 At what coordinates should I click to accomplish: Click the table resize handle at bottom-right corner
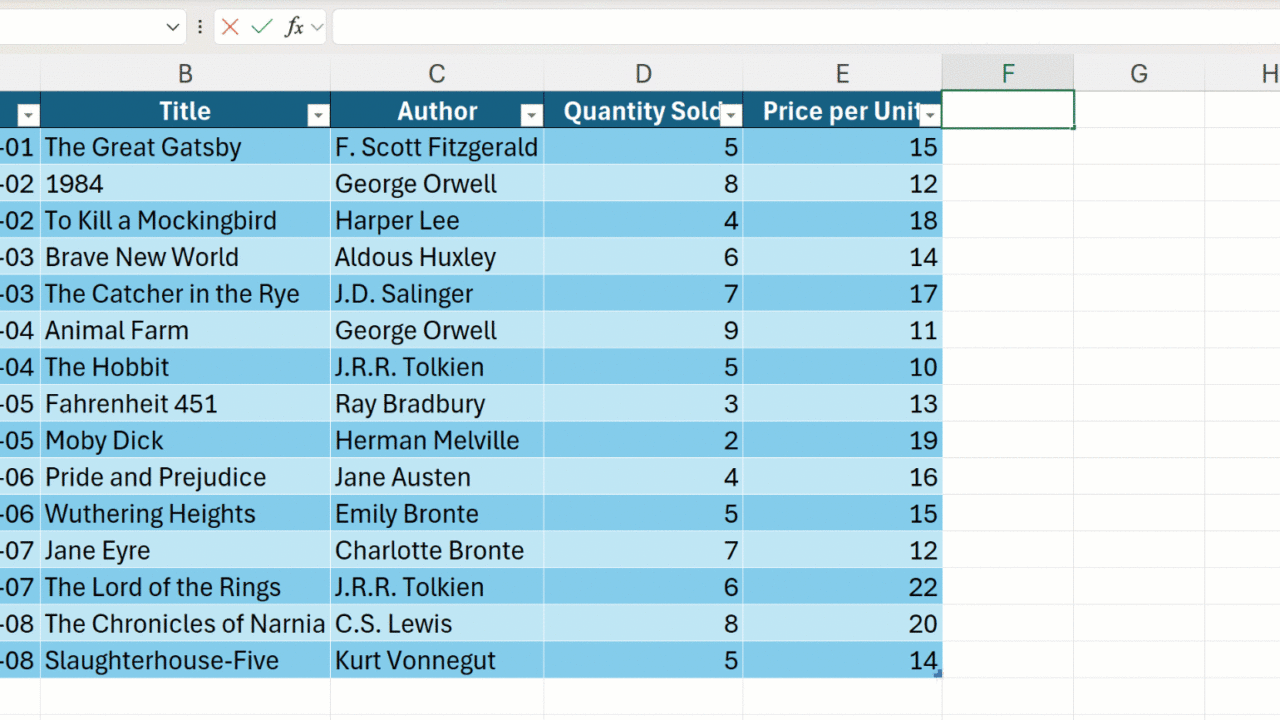(938, 675)
